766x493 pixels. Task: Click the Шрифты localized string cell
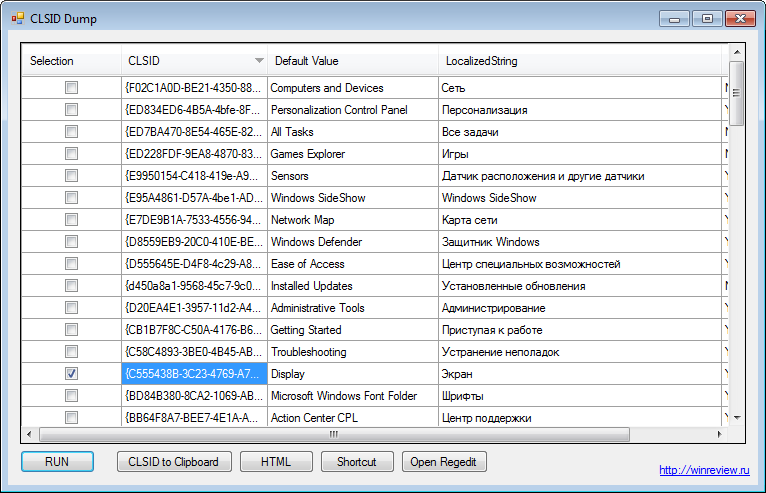click(x=580, y=396)
